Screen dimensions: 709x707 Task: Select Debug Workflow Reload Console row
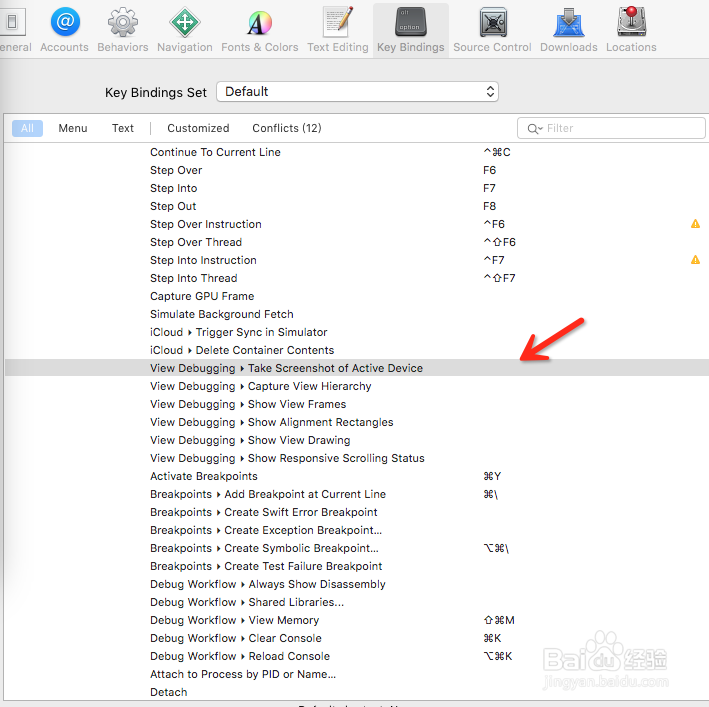coord(356,656)
